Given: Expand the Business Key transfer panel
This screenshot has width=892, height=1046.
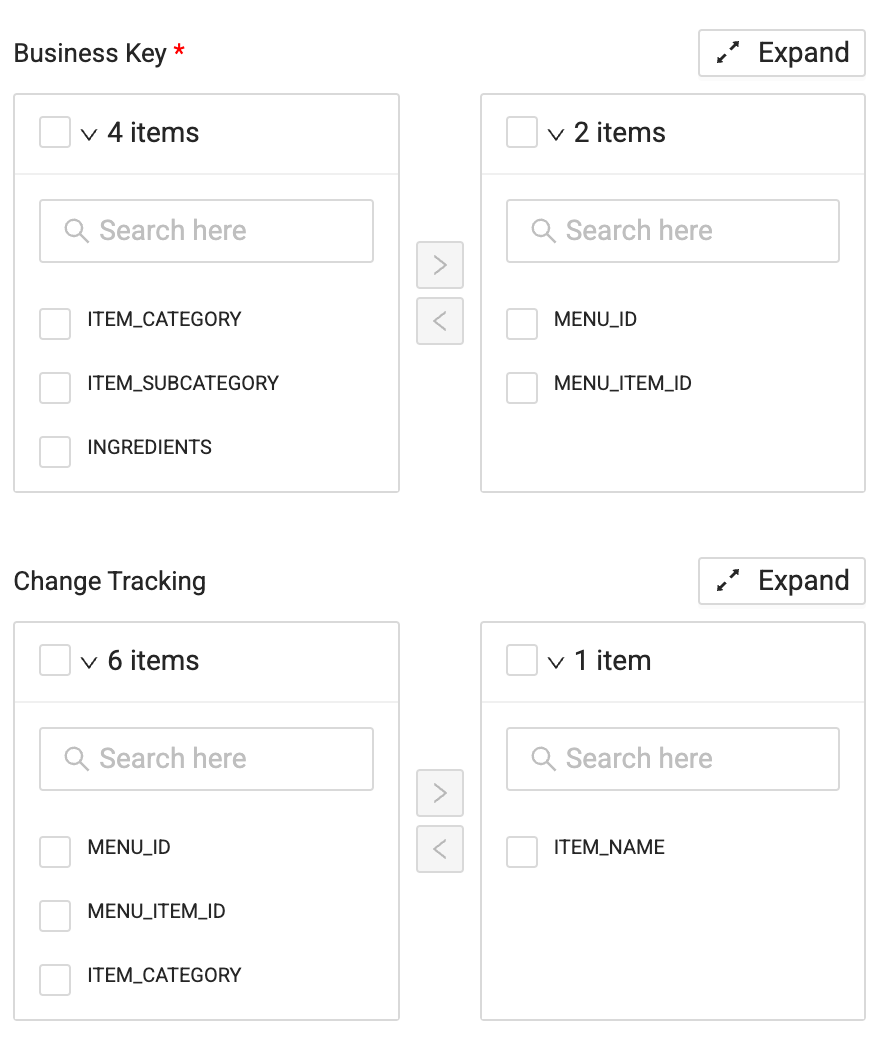Looking at the screenshot, I should [782, 53].
